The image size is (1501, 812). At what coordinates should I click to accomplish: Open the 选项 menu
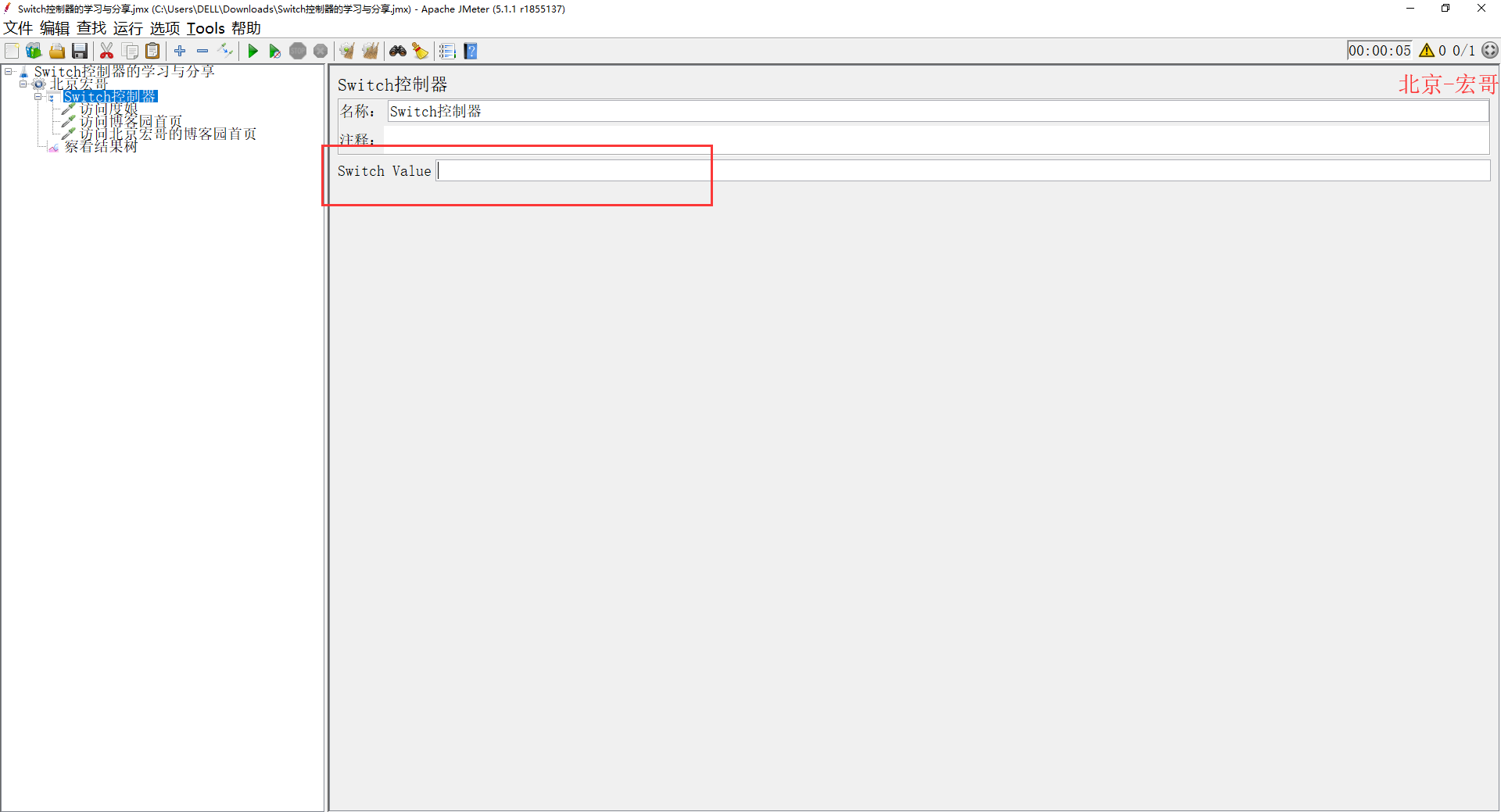coord(165,28)
